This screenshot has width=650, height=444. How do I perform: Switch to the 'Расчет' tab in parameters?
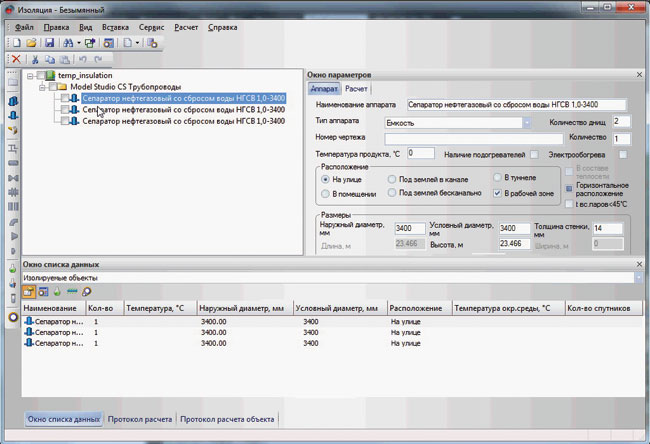coord(356,89)
